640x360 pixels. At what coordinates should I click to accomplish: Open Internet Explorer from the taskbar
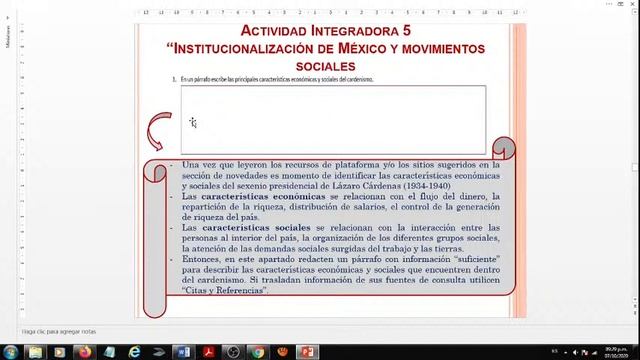click(x=134, y=352)
